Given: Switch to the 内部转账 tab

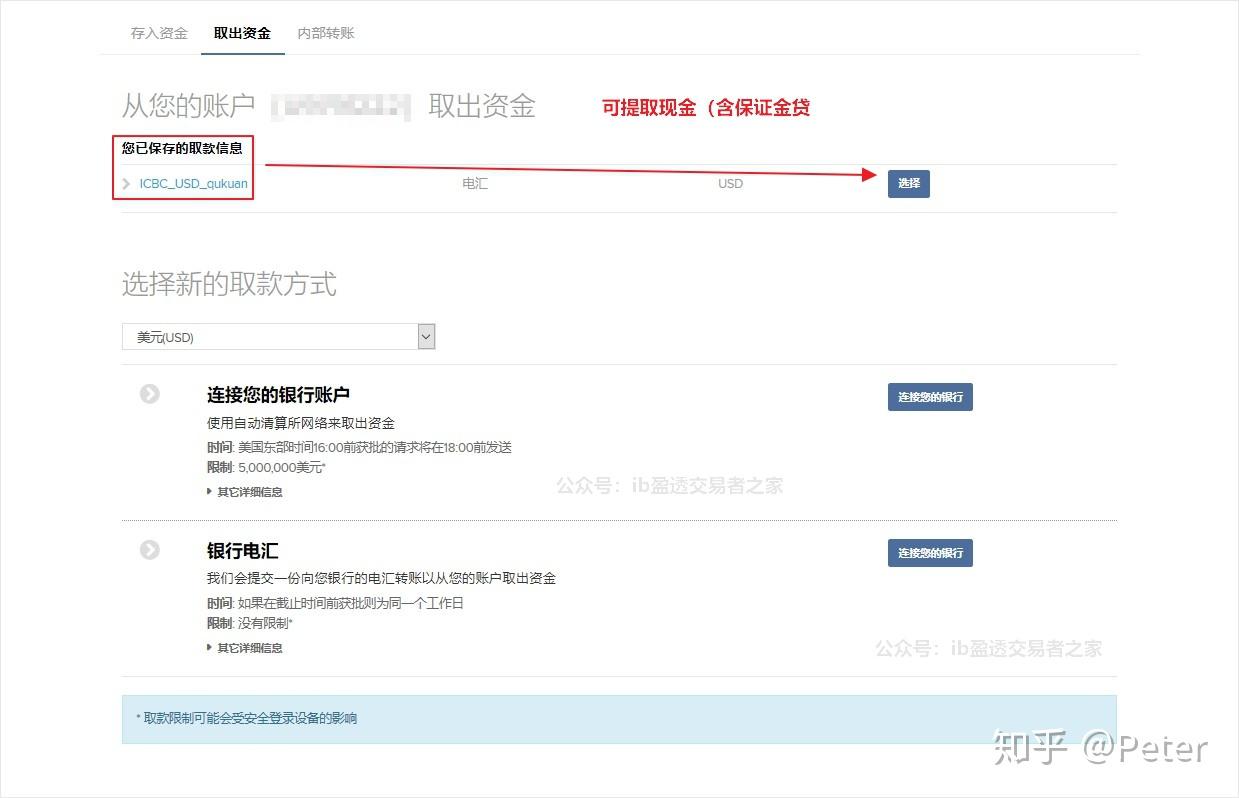Looking at the screenshot, I should tap(325, 32).
